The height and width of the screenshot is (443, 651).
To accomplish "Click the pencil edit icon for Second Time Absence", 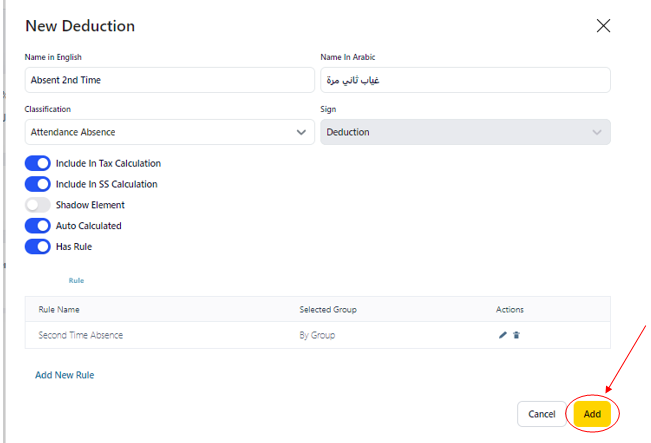I will point(503,335).
